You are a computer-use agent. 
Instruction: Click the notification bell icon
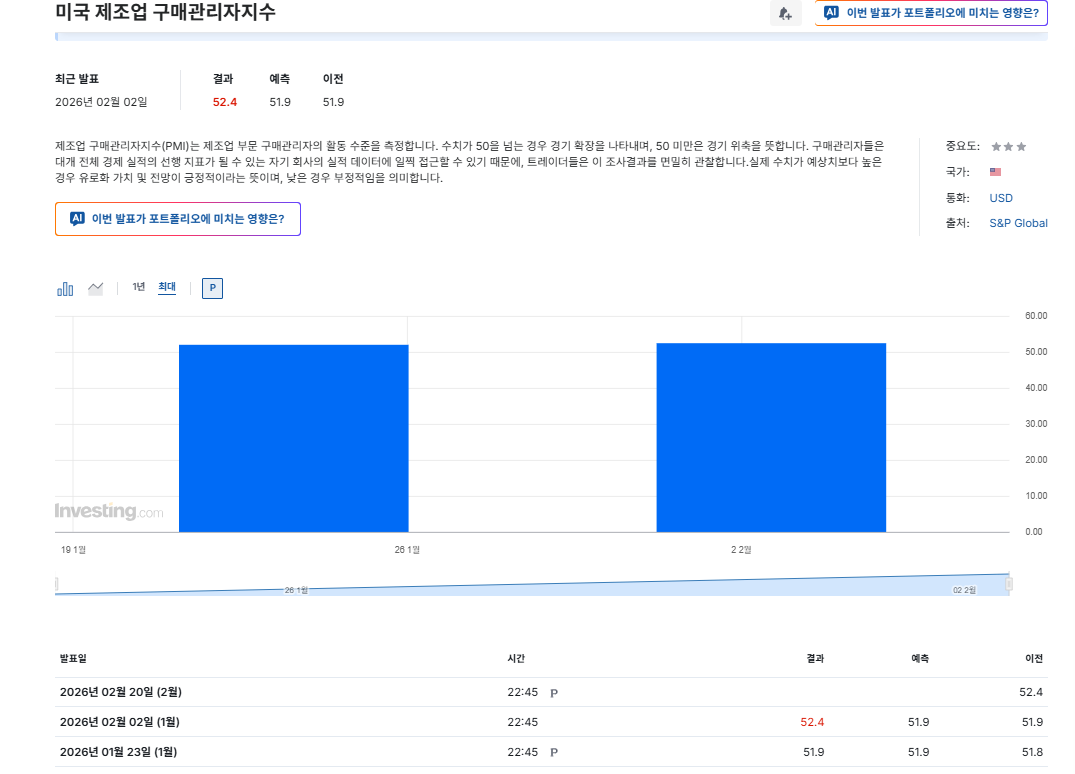click(x=785, y=13)
